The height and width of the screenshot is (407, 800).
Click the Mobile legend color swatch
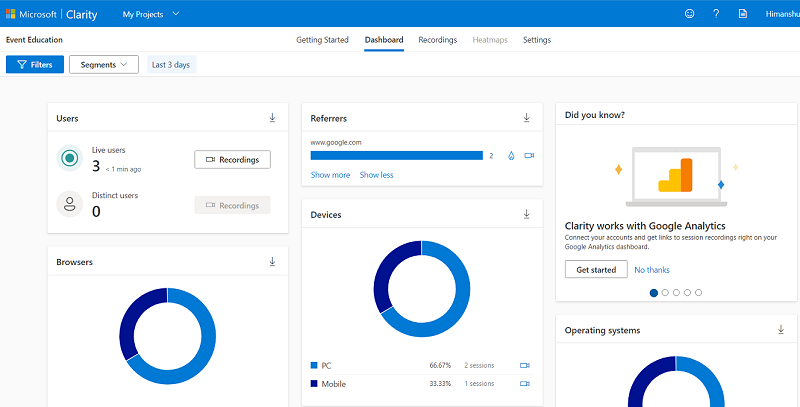coord(314,384)
